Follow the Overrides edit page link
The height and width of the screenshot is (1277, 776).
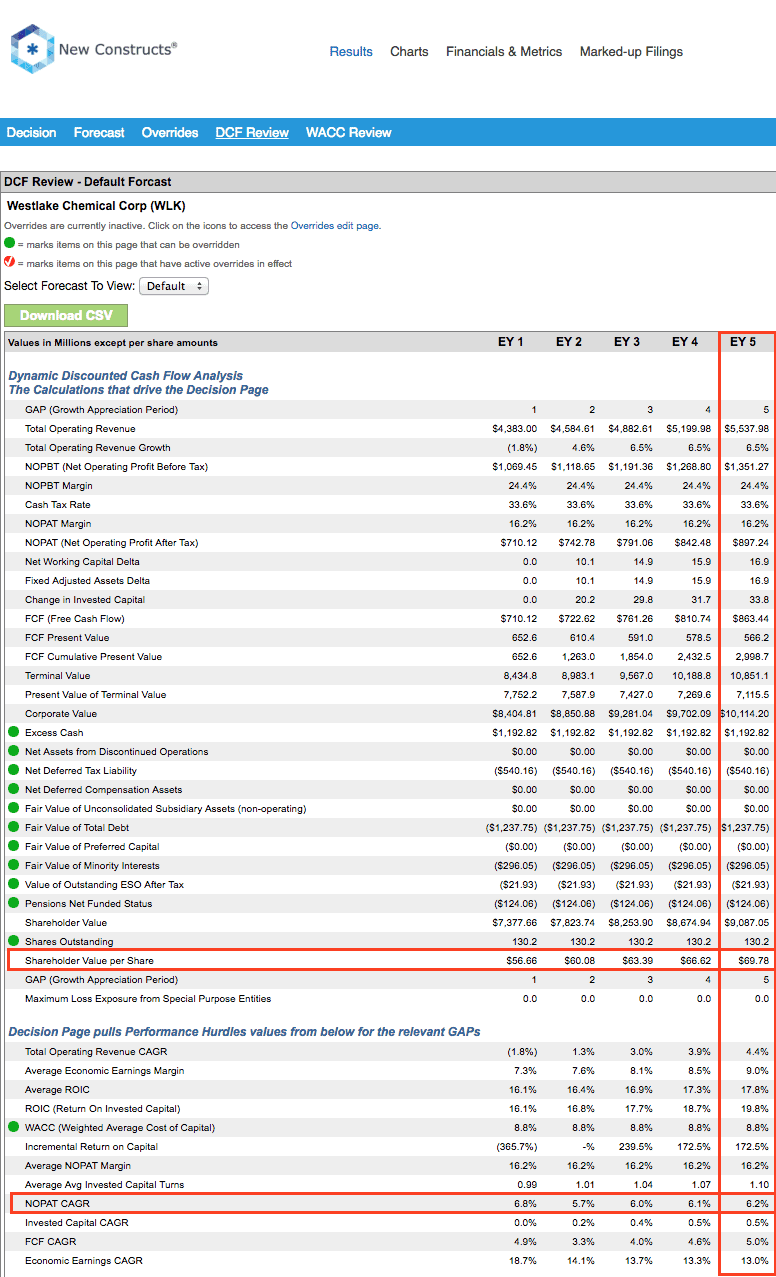click(335, 226)
